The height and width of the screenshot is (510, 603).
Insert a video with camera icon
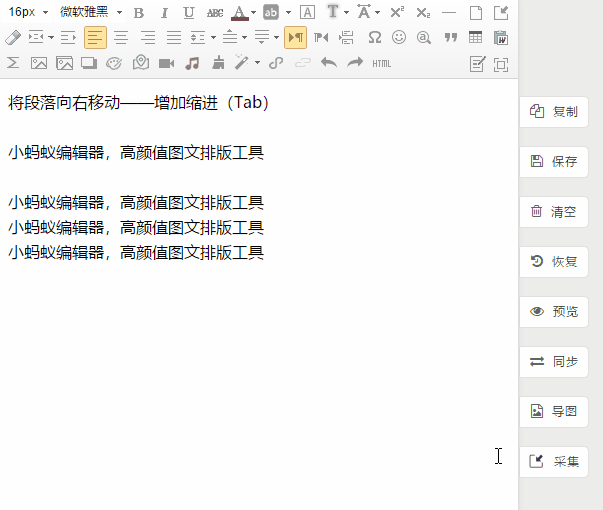tap(166, 63)
